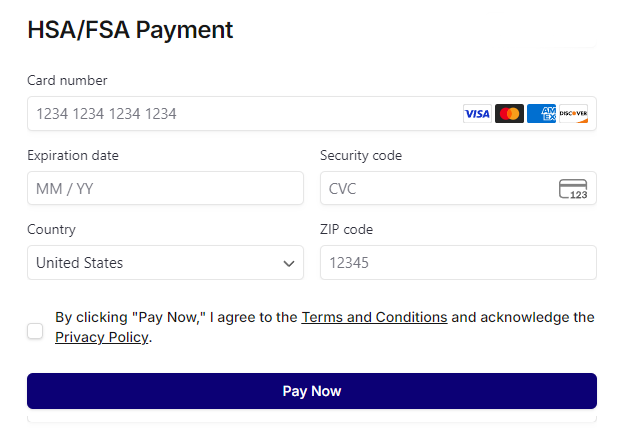
Task: Focus the ZIP code input box
Action: pos(458,263)
